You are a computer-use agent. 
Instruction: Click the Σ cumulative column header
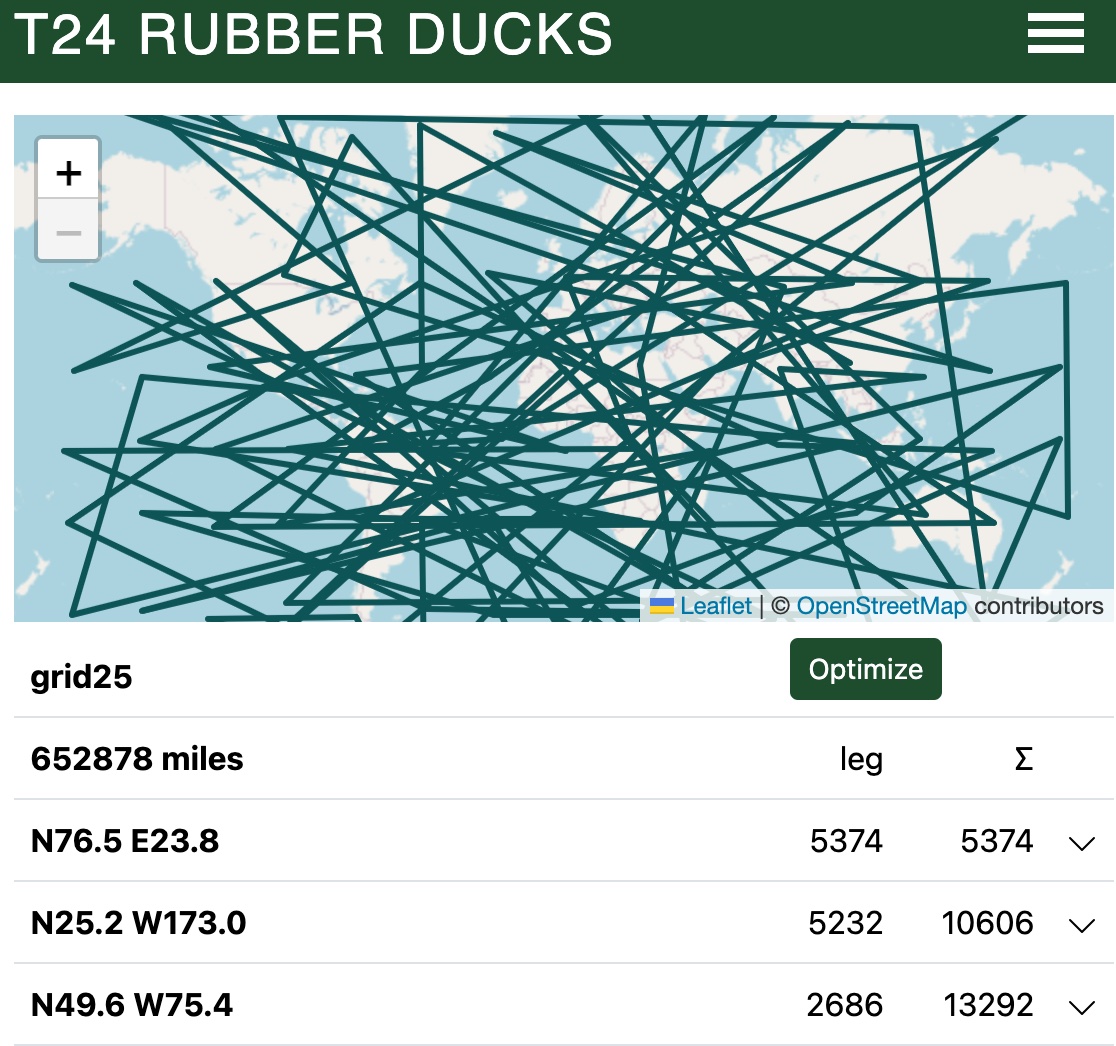point(1023,760)
